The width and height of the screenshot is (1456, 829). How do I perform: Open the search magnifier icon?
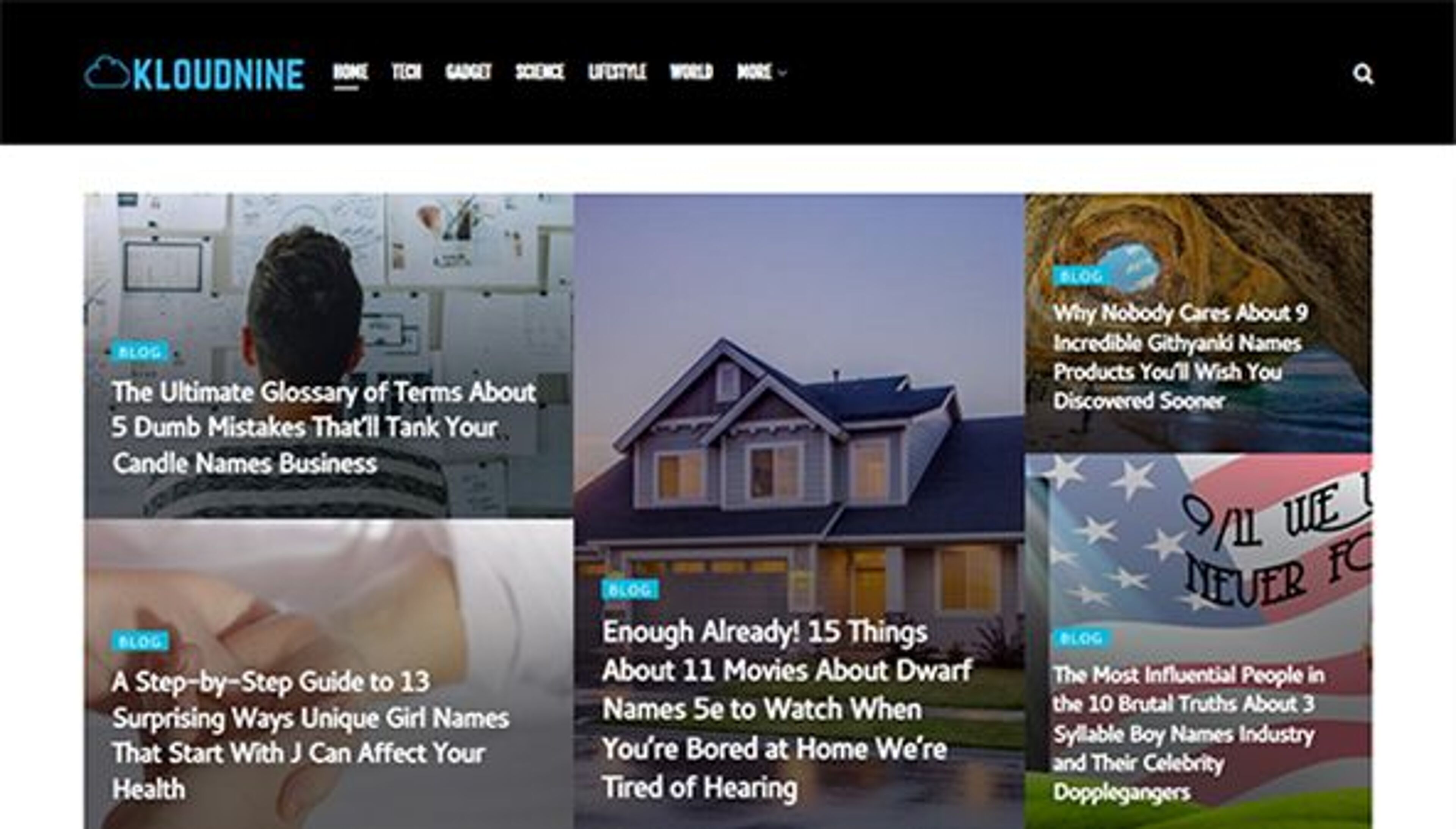tap(1363, 74)
